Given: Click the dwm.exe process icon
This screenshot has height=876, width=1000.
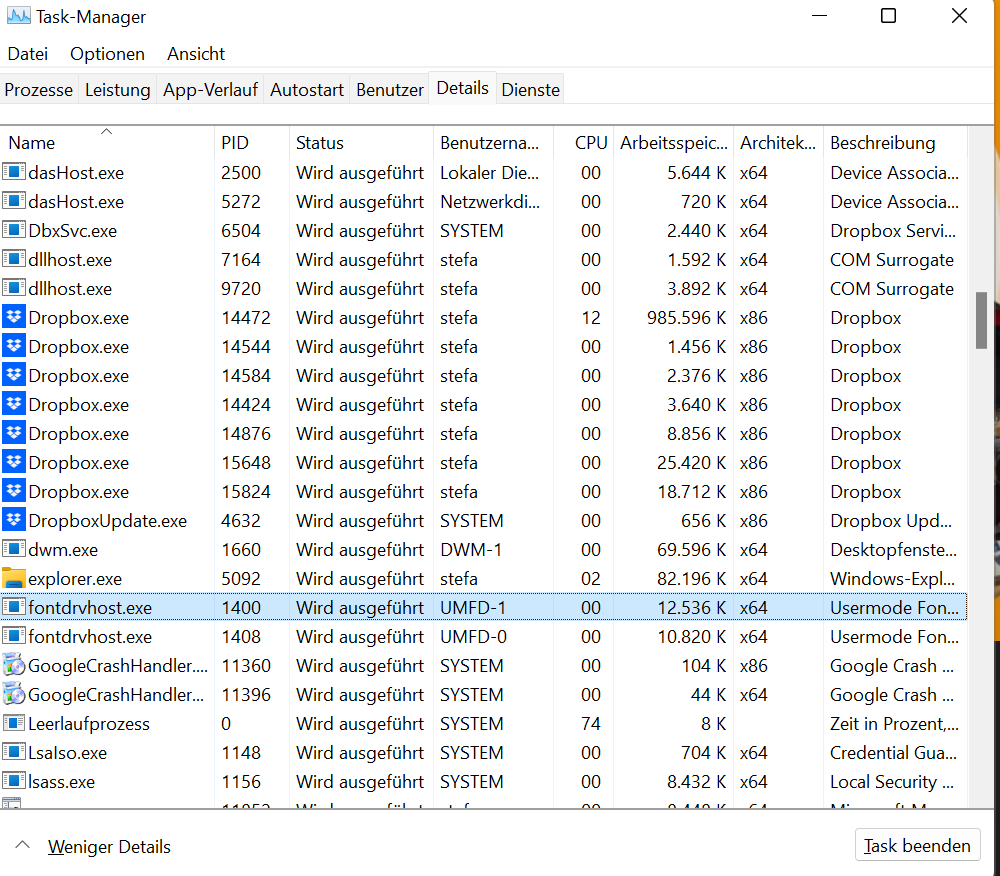Looking at the screenshot, I should pos(13,549).
